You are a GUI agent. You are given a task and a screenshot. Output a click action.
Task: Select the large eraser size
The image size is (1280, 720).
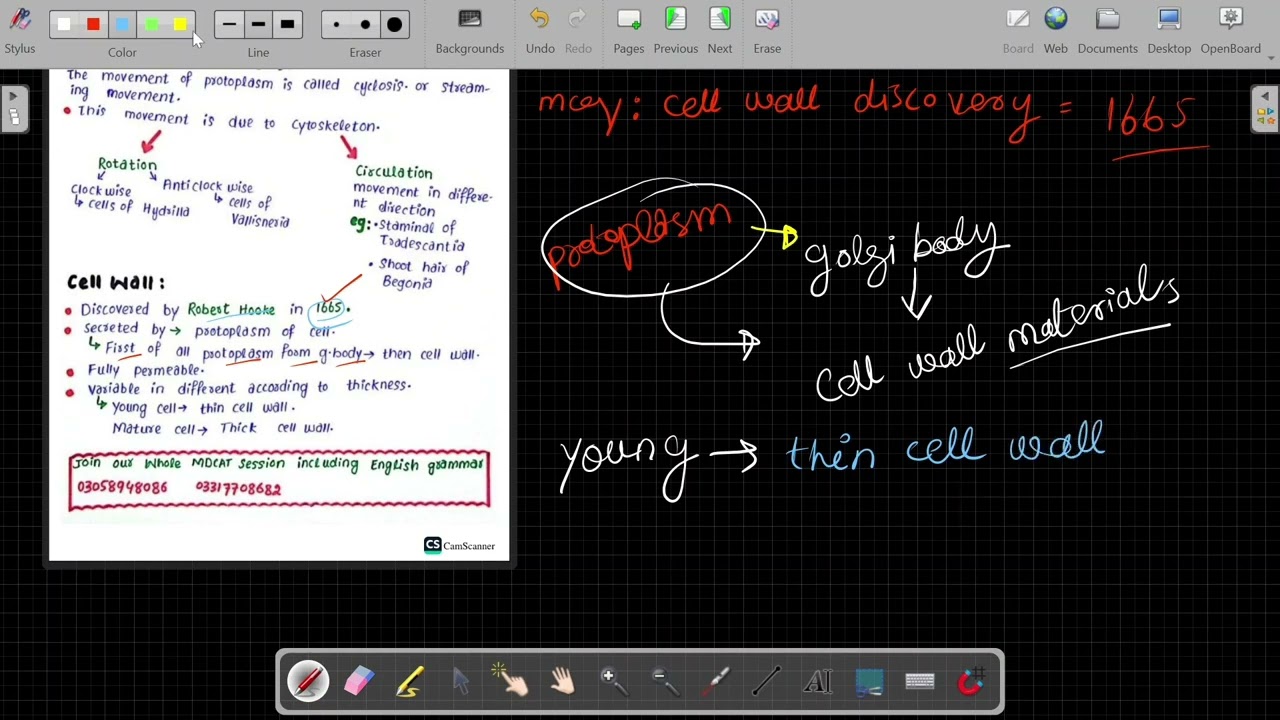click(394, 24)
